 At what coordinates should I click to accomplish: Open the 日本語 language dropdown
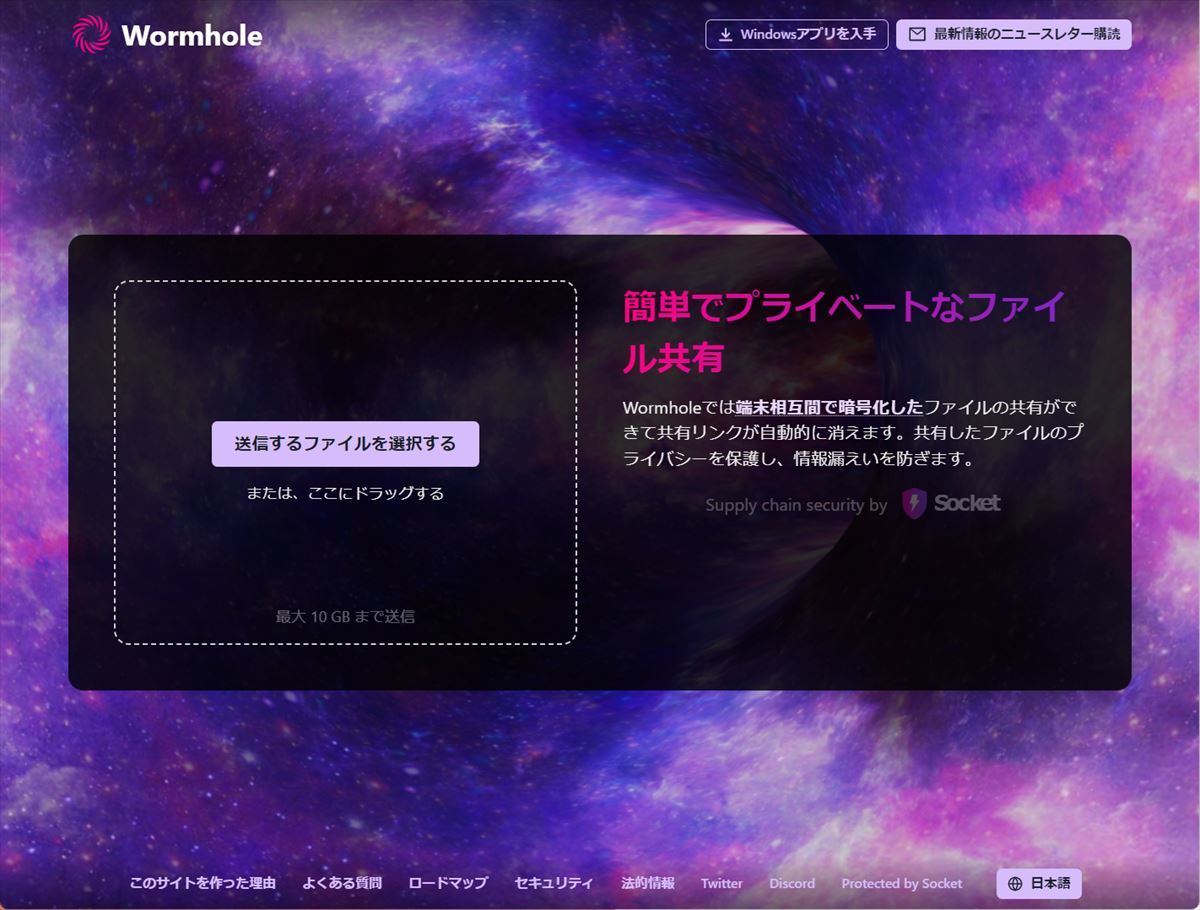coord(1039,884)
